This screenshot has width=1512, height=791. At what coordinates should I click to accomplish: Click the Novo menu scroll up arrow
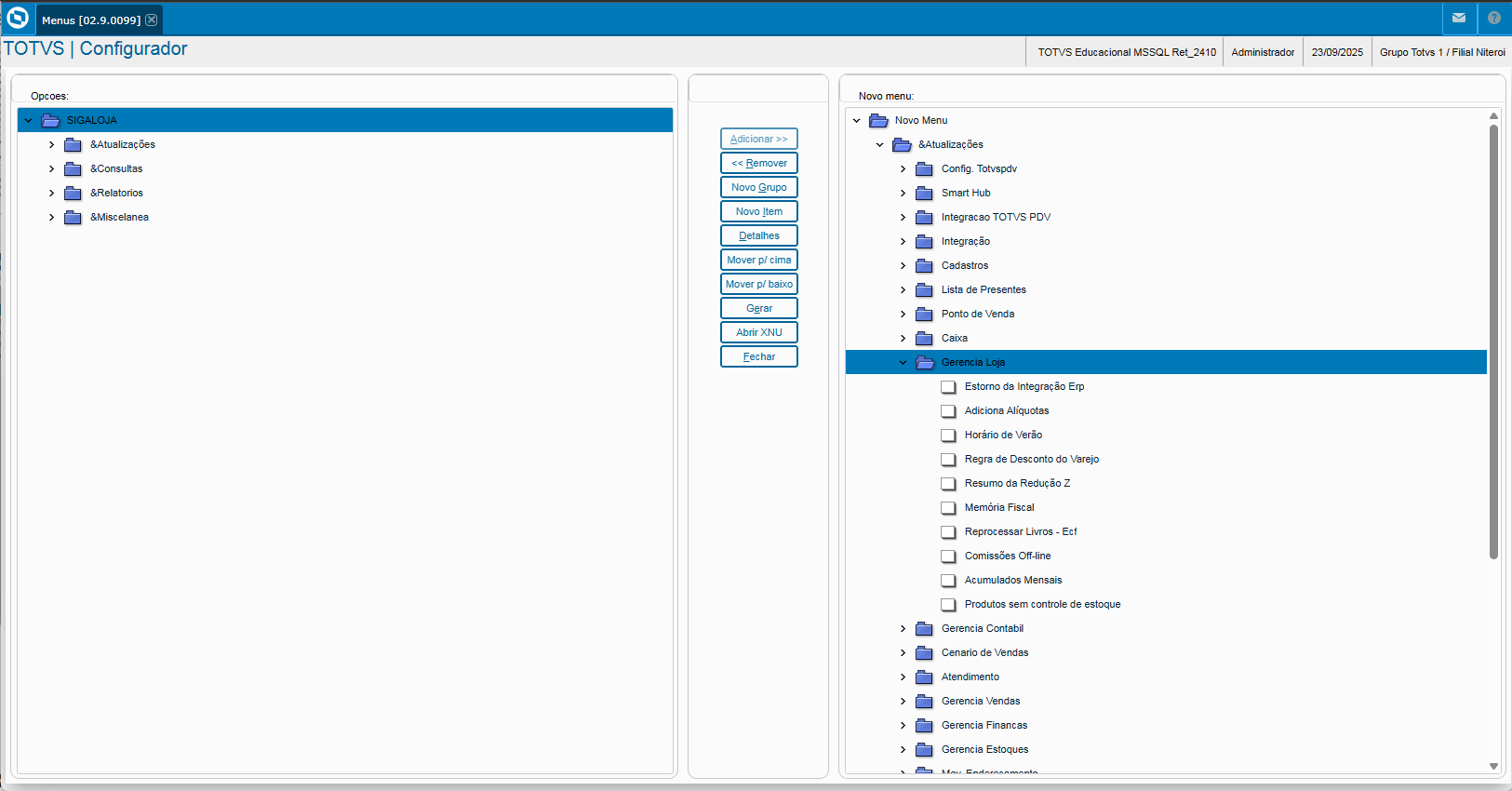1493,116
